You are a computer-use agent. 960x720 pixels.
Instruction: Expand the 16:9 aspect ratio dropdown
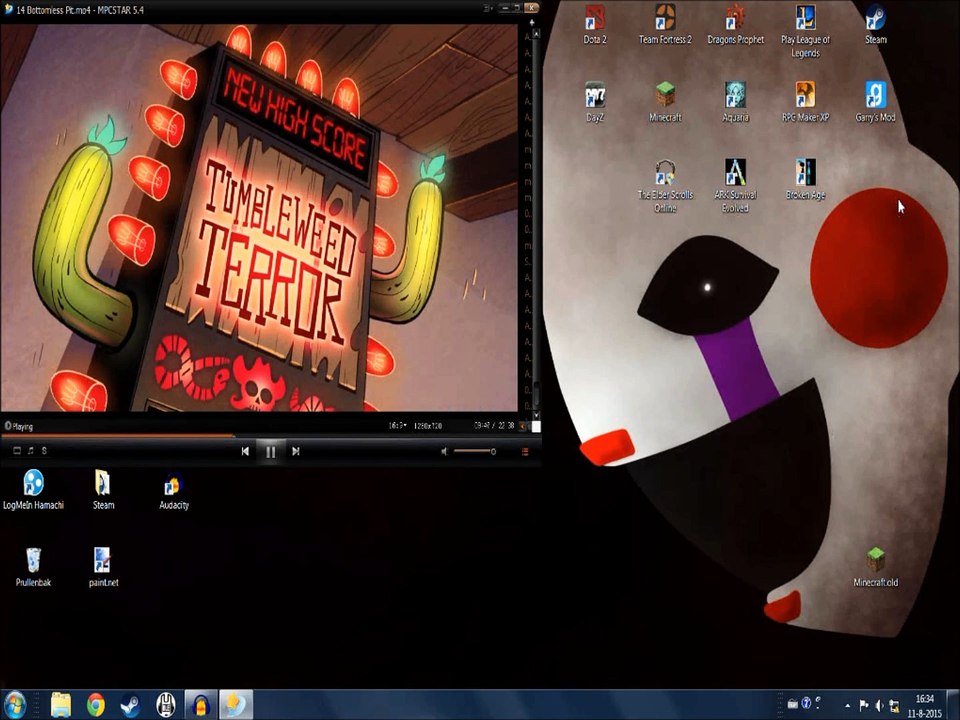(397, 425)
